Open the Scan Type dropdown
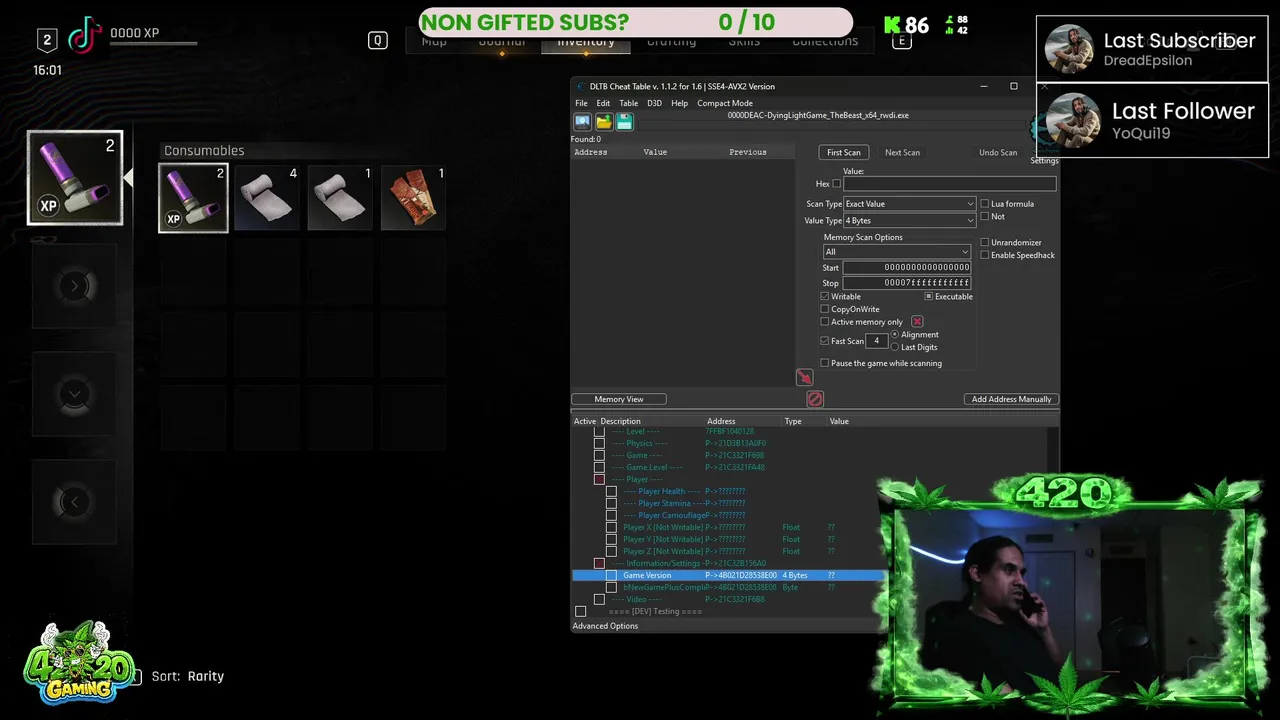The height and width of the screenshot is (720, 1280). (909, 204)
